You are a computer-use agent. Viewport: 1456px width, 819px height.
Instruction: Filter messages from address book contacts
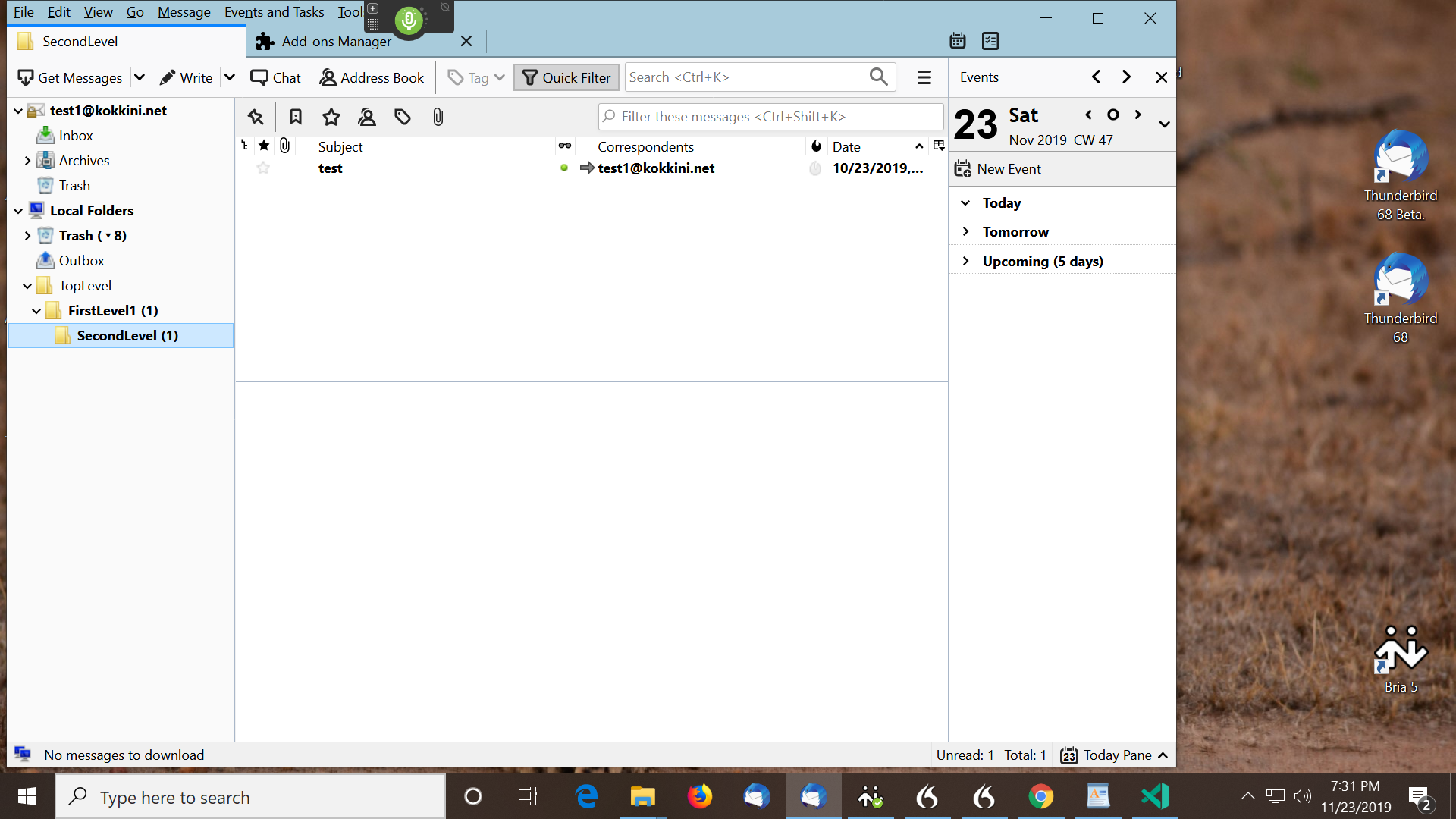pyautogui.click(x=367, y=117)
